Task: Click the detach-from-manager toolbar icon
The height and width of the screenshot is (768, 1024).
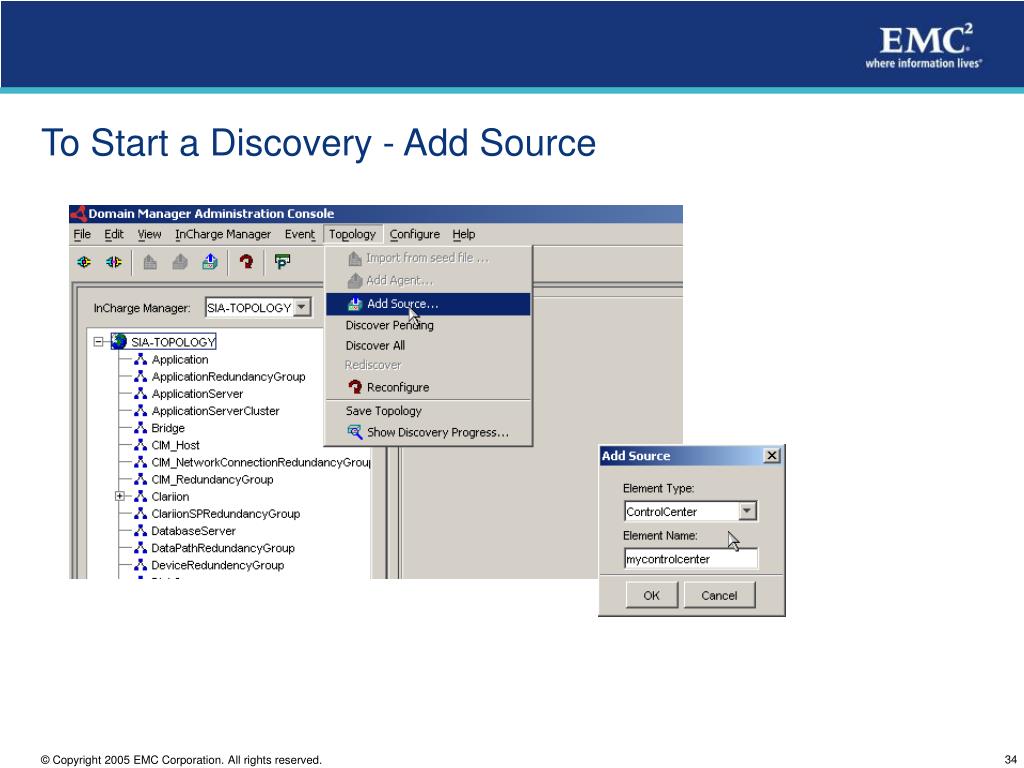Action: (114, 262)
